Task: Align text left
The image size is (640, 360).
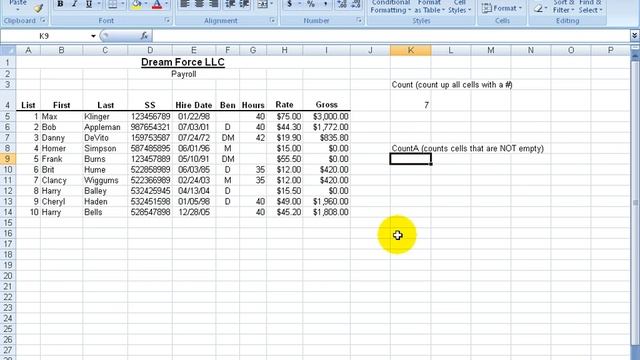Action: pos(184,4)
